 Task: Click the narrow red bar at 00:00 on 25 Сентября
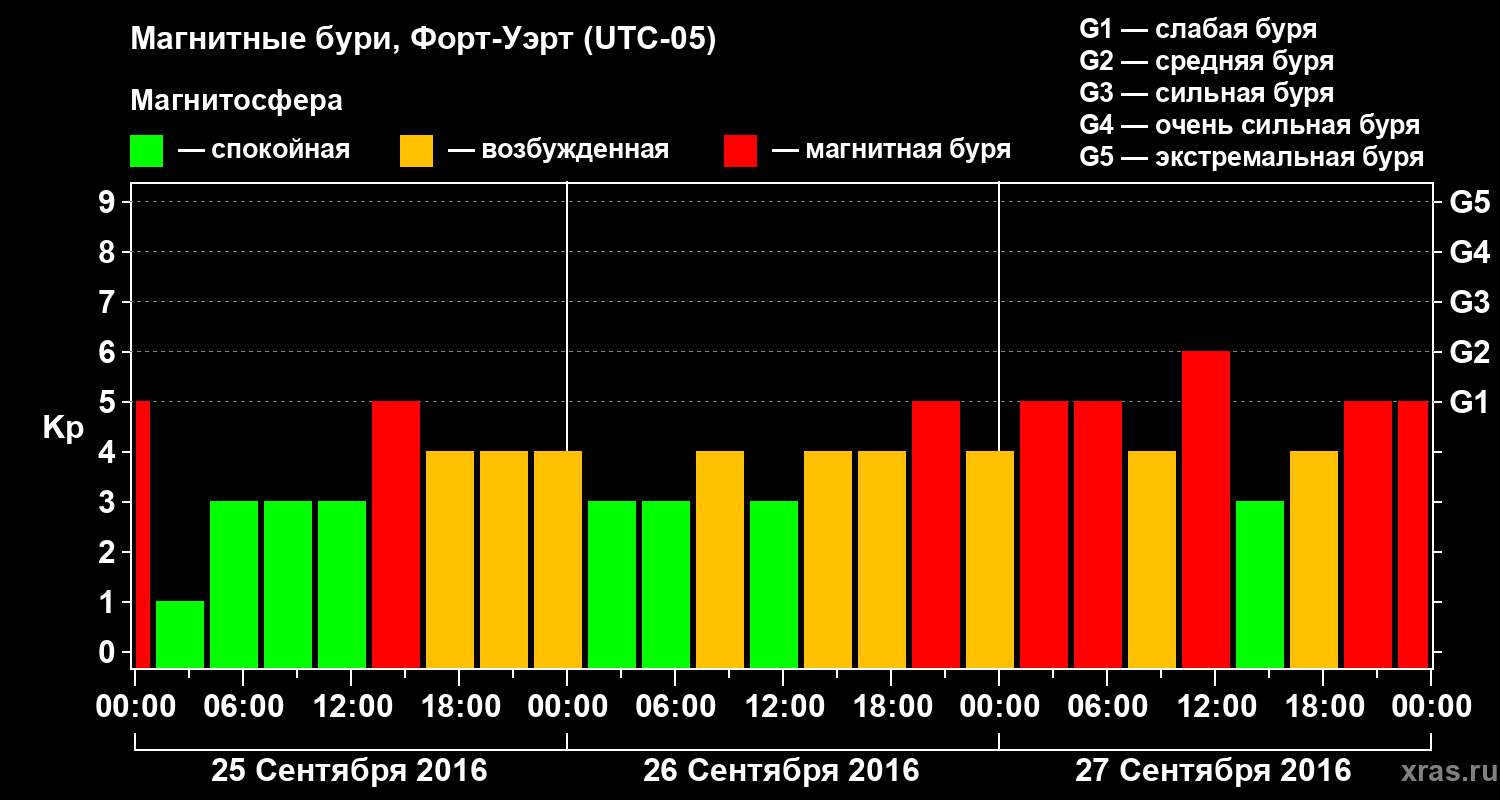(x=142, y=534)
